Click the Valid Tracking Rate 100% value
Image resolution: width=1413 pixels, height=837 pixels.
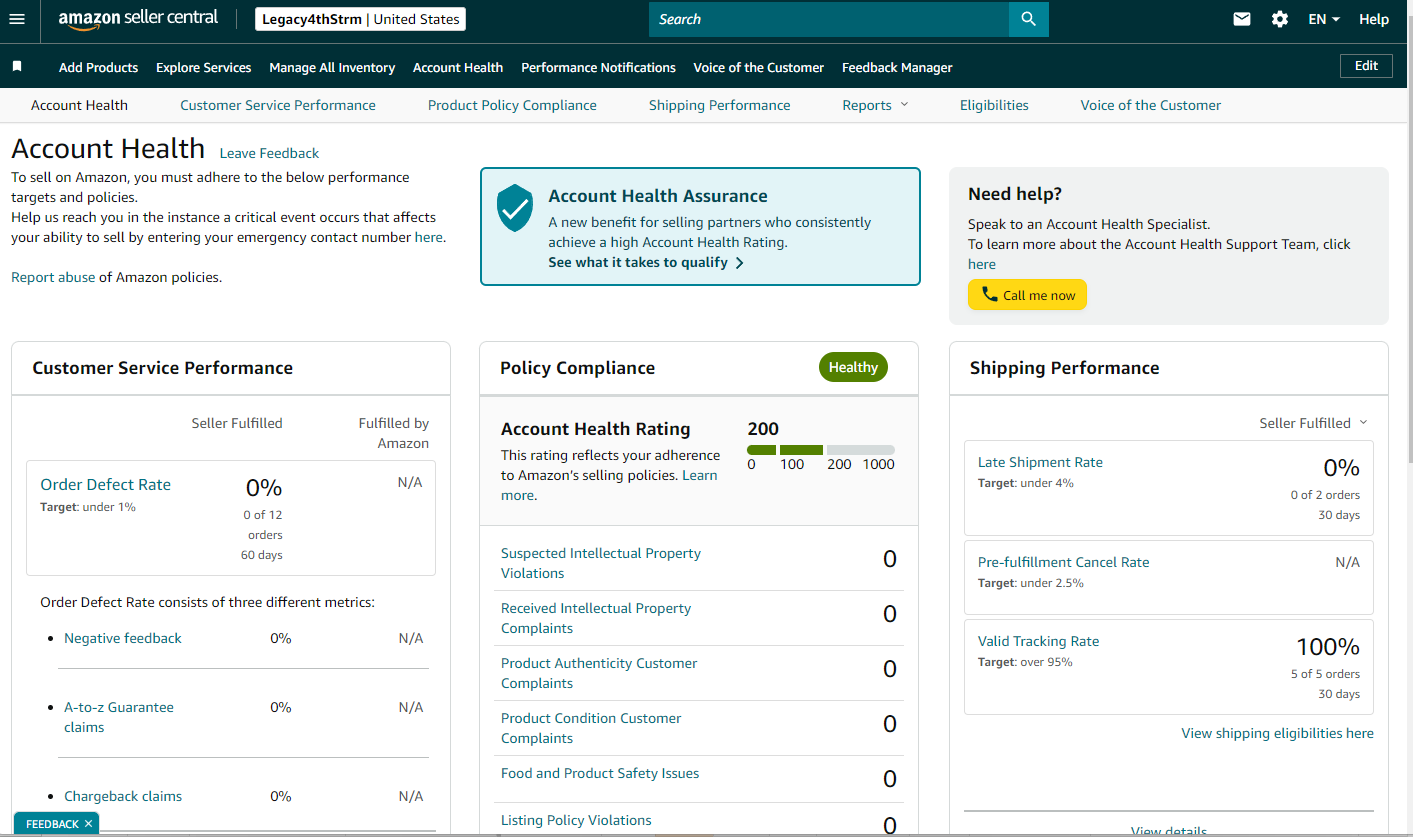coord(1328,646)
